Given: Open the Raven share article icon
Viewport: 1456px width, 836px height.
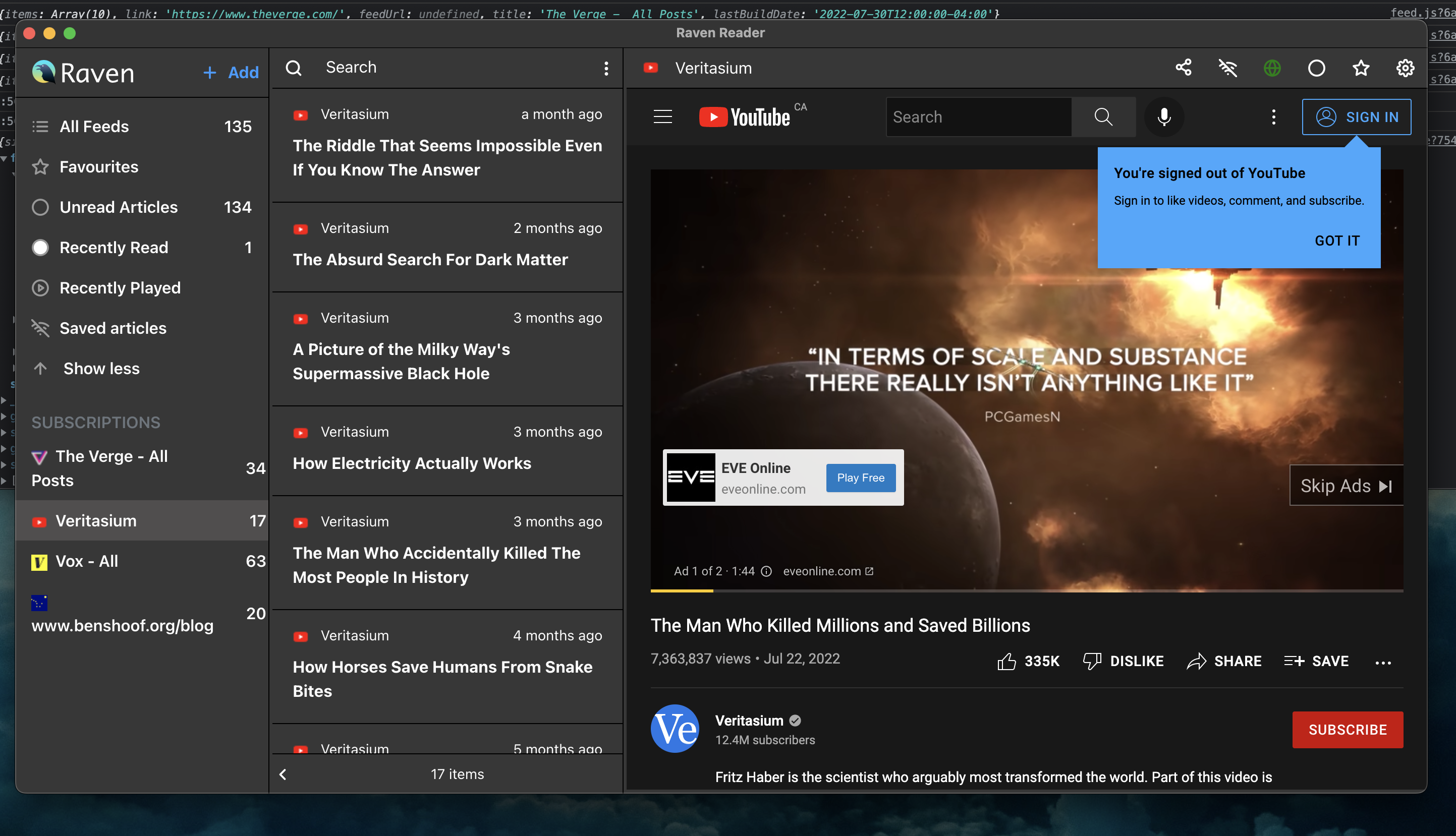Looking at the screenshot, I should click(1184, 68).
